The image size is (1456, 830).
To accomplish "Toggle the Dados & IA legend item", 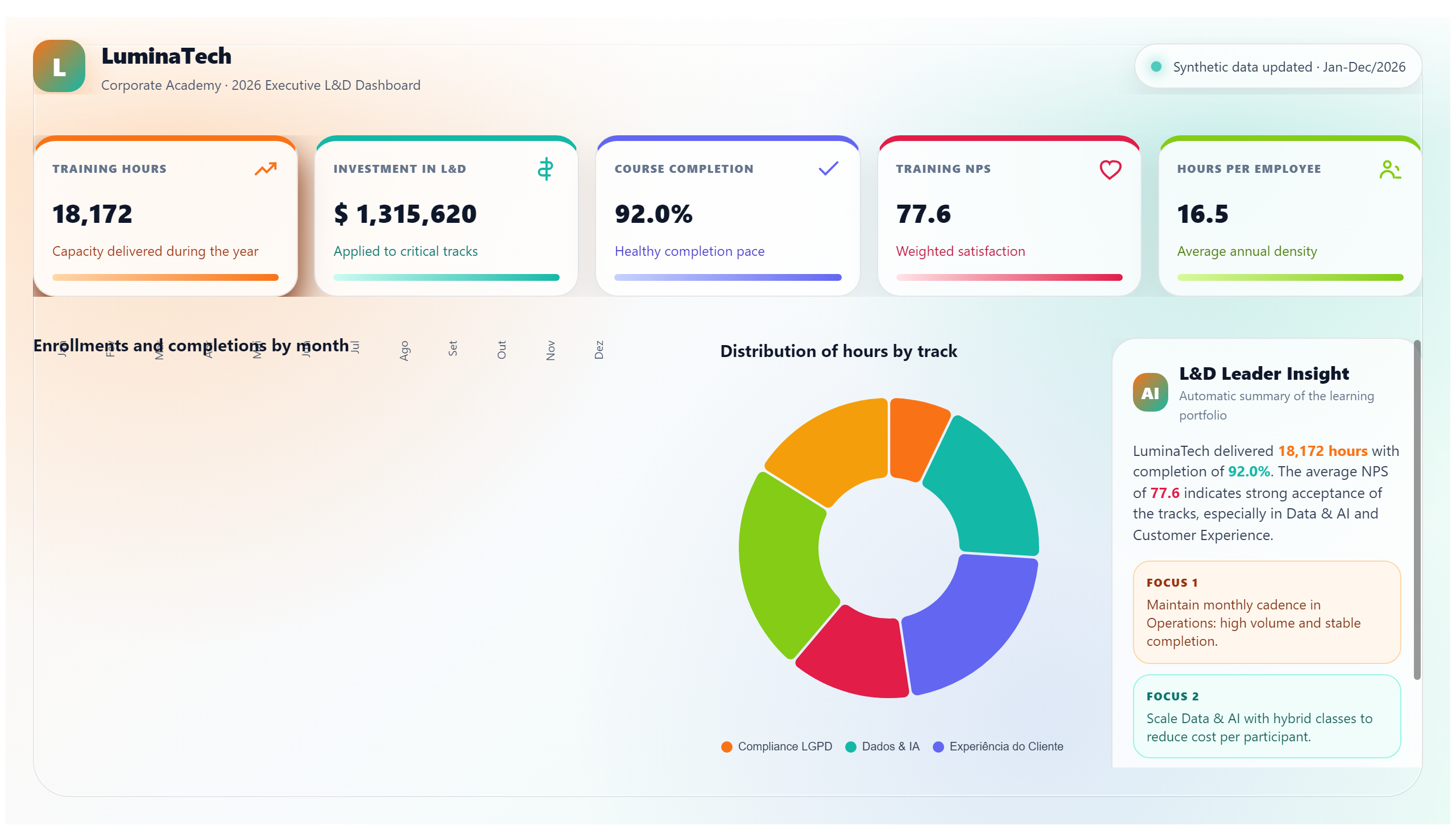I will [x=882, y=747].
